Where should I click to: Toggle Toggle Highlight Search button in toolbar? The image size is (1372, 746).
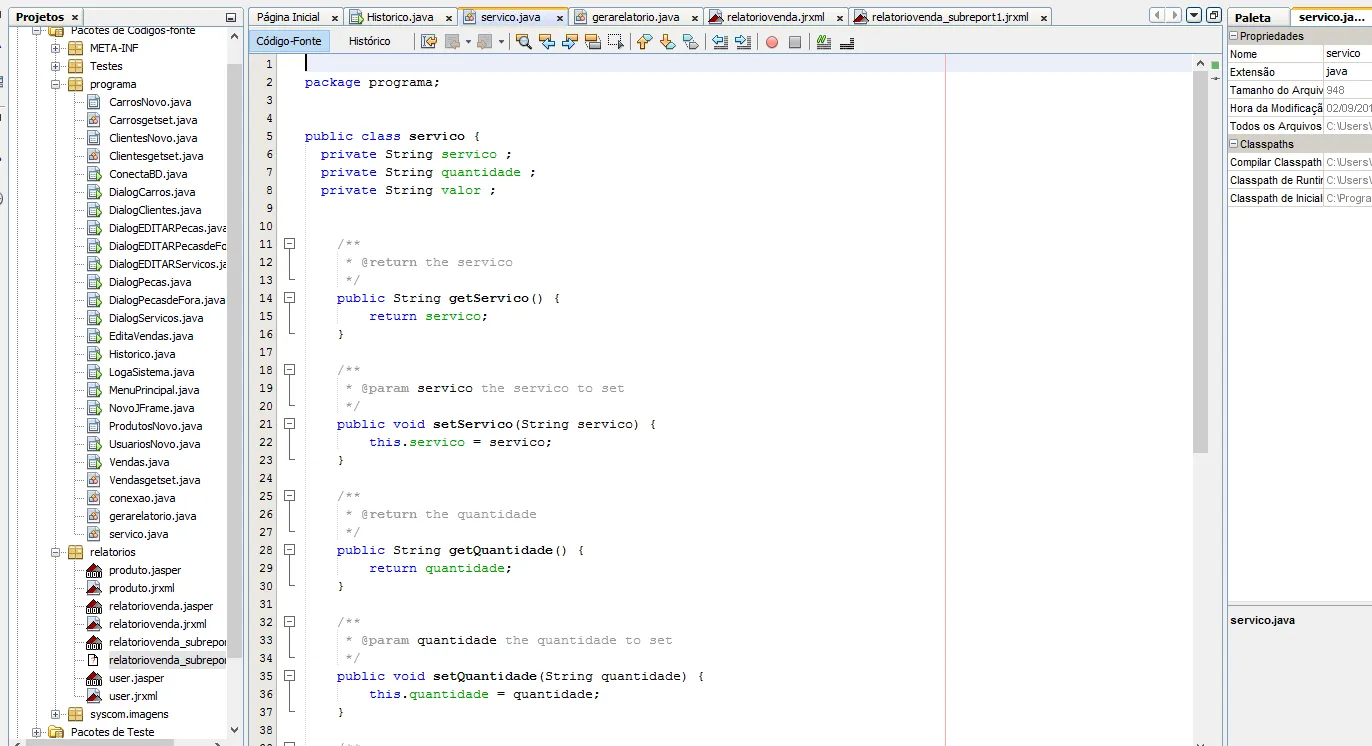point(593,42)
